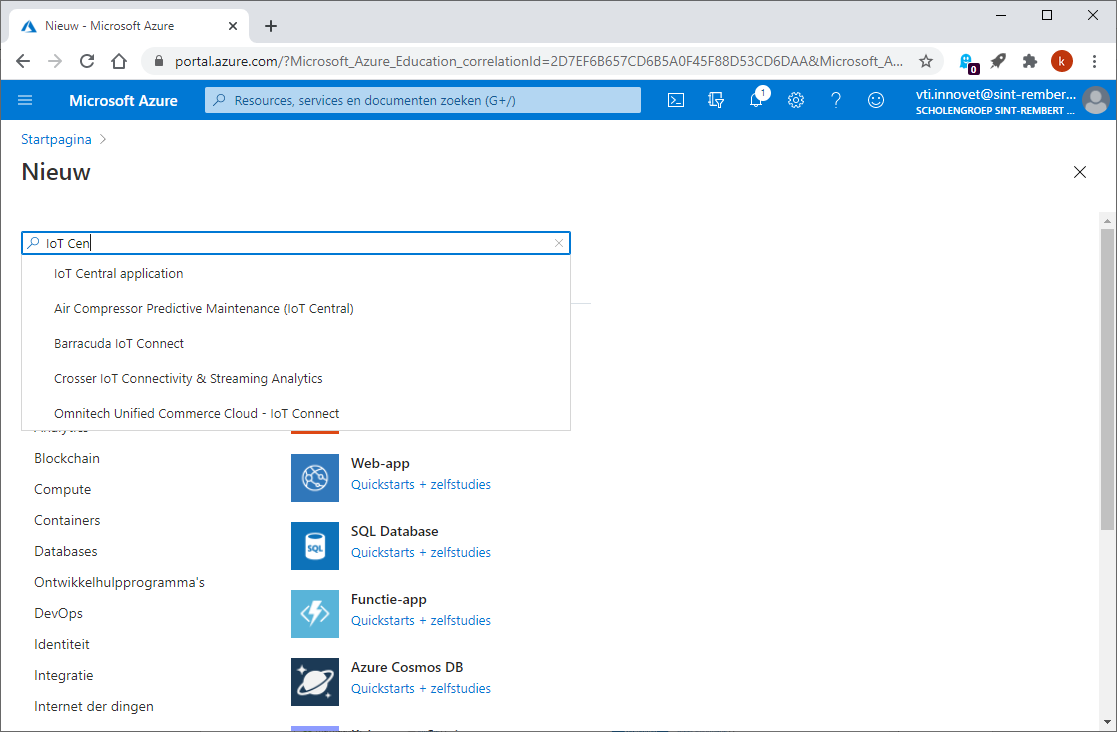The width and height of the screenshot is (1117, 732).
Task: Click the scrollbar up arrow
Action: (x=1107, y=221)
